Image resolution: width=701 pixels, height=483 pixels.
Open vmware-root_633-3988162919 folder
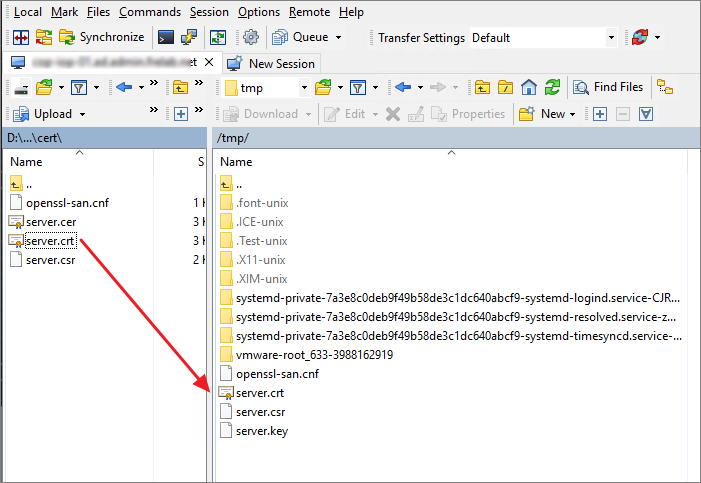tap(314, 355)
